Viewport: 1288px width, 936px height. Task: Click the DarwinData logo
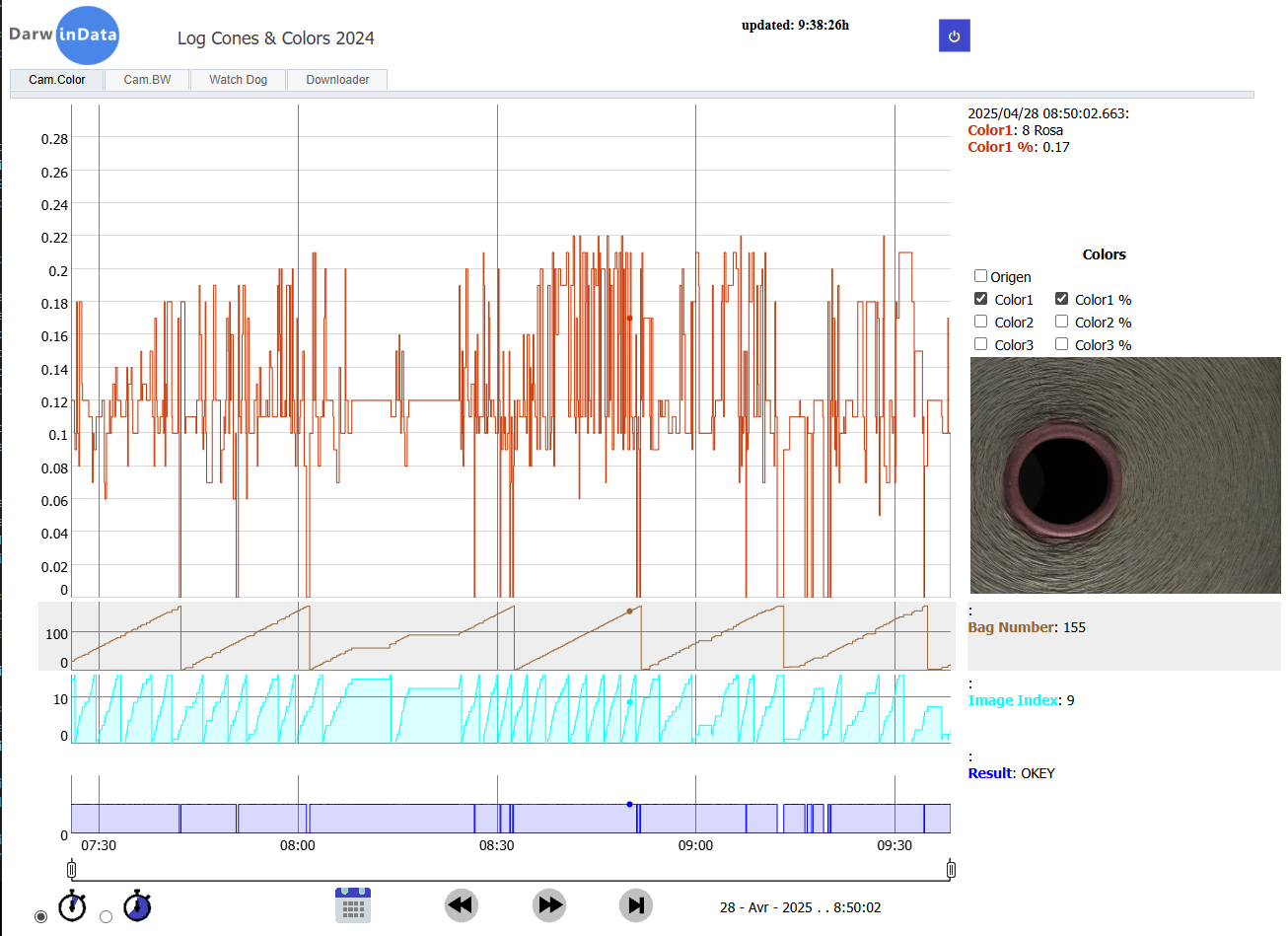click(x=65, y=35)
